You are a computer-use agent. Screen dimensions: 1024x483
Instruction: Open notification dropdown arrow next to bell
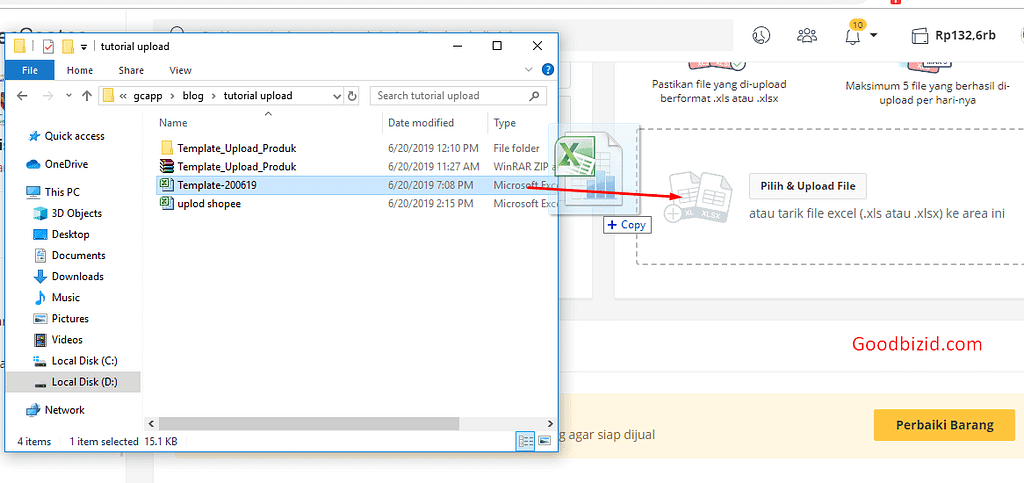pyautogui.click(x=874, y=35)
